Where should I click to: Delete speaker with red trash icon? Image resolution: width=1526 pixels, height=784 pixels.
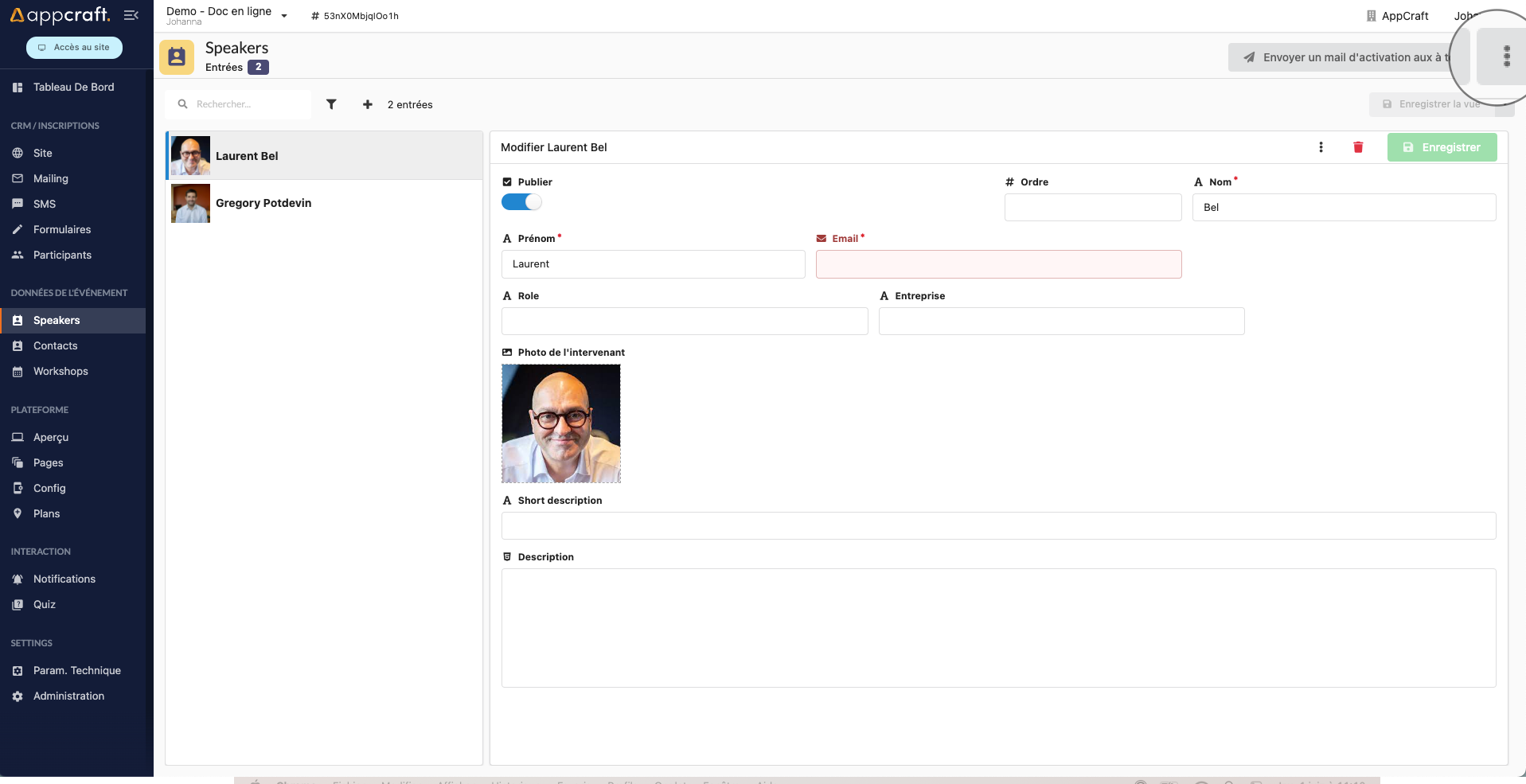click(x=1358, y=147)
